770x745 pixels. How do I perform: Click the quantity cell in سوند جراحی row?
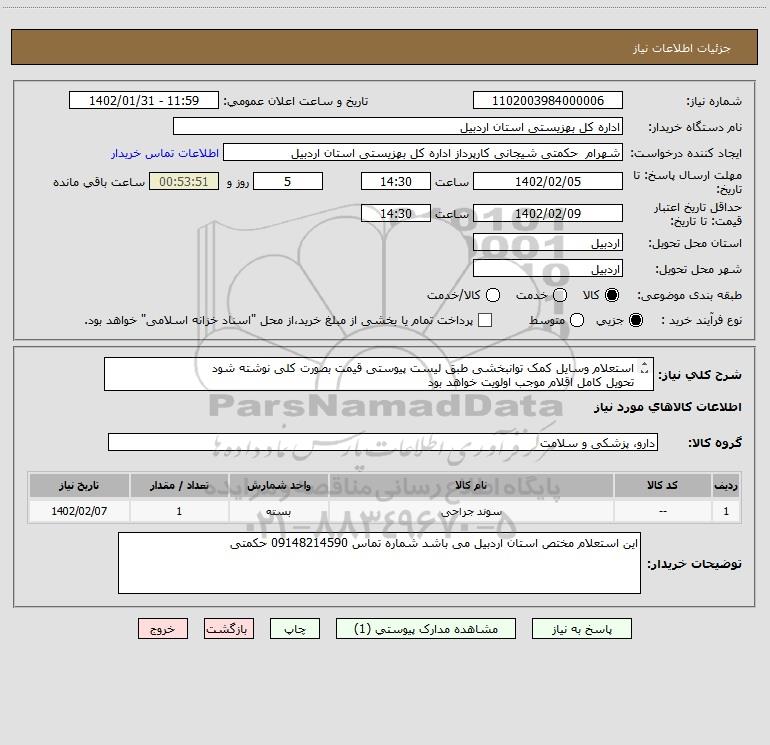[x=179, y=511]
